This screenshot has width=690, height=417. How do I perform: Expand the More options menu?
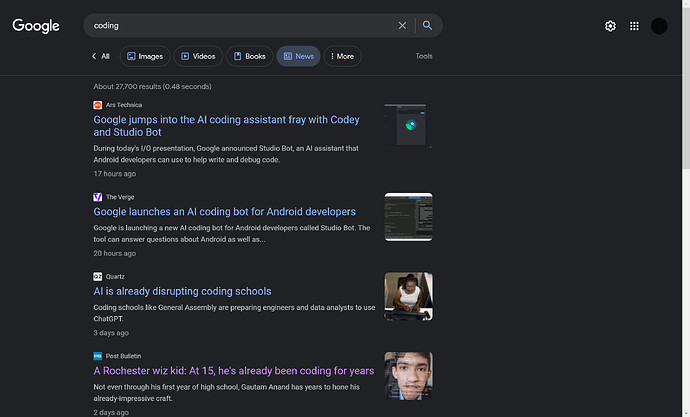point(342,56)
